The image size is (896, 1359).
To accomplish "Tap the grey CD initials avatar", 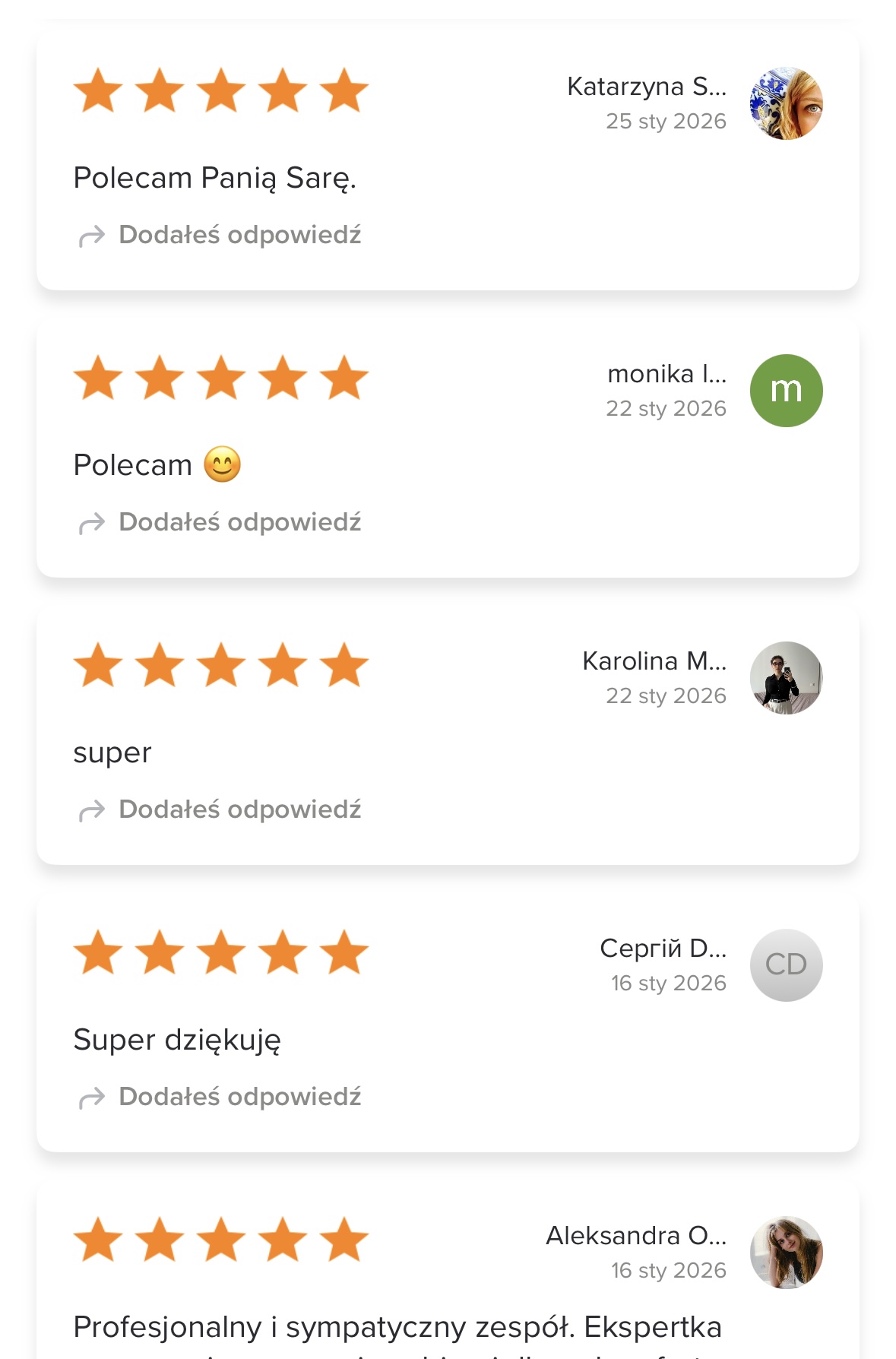I will click(x=786, y=965).
